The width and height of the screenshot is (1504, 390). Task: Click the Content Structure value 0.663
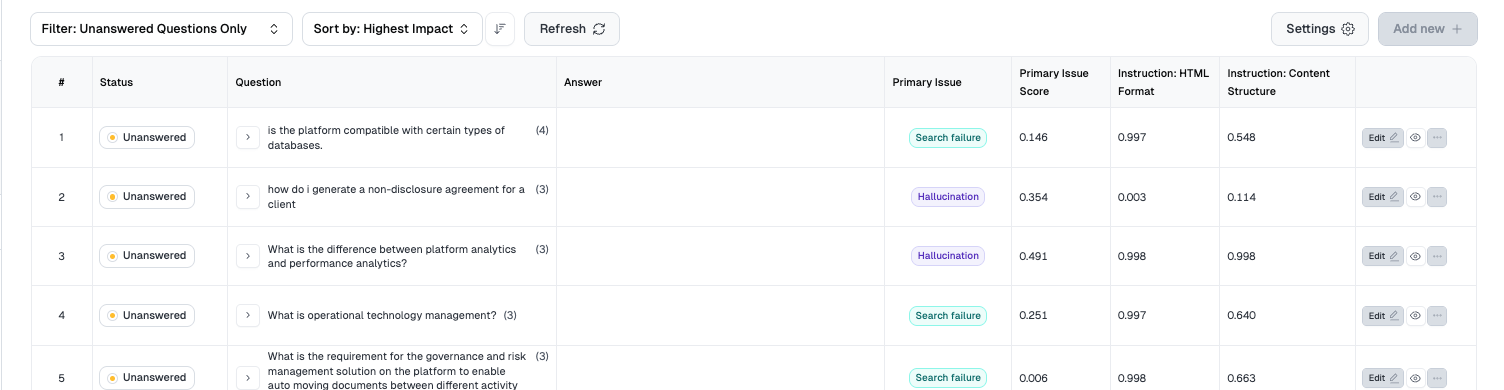tap(1242, 378)
